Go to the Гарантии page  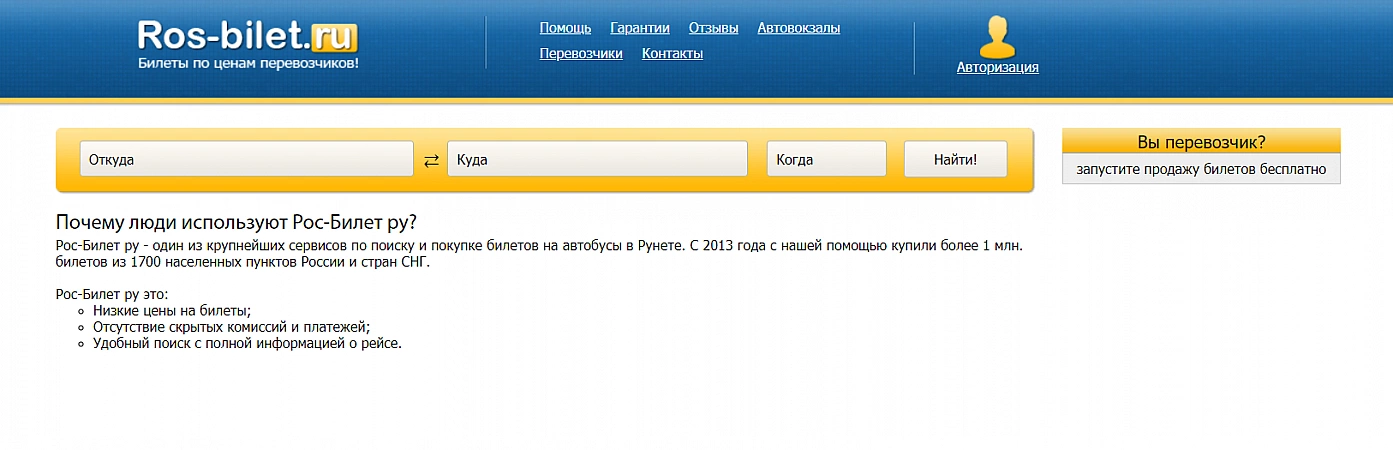(x=640, y=28)
